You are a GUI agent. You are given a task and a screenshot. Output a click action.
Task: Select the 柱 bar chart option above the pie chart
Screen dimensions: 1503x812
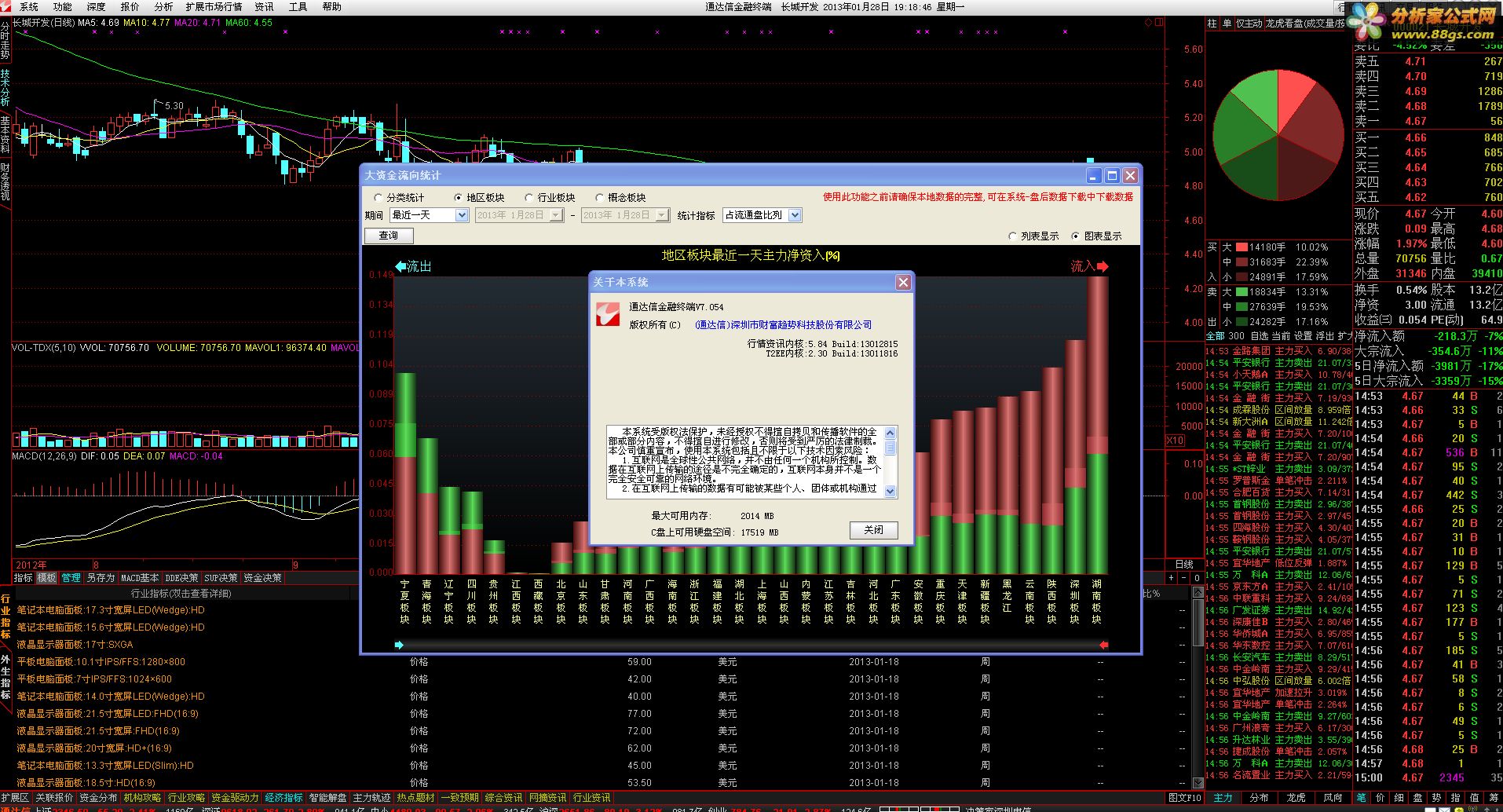[1212, 24]
